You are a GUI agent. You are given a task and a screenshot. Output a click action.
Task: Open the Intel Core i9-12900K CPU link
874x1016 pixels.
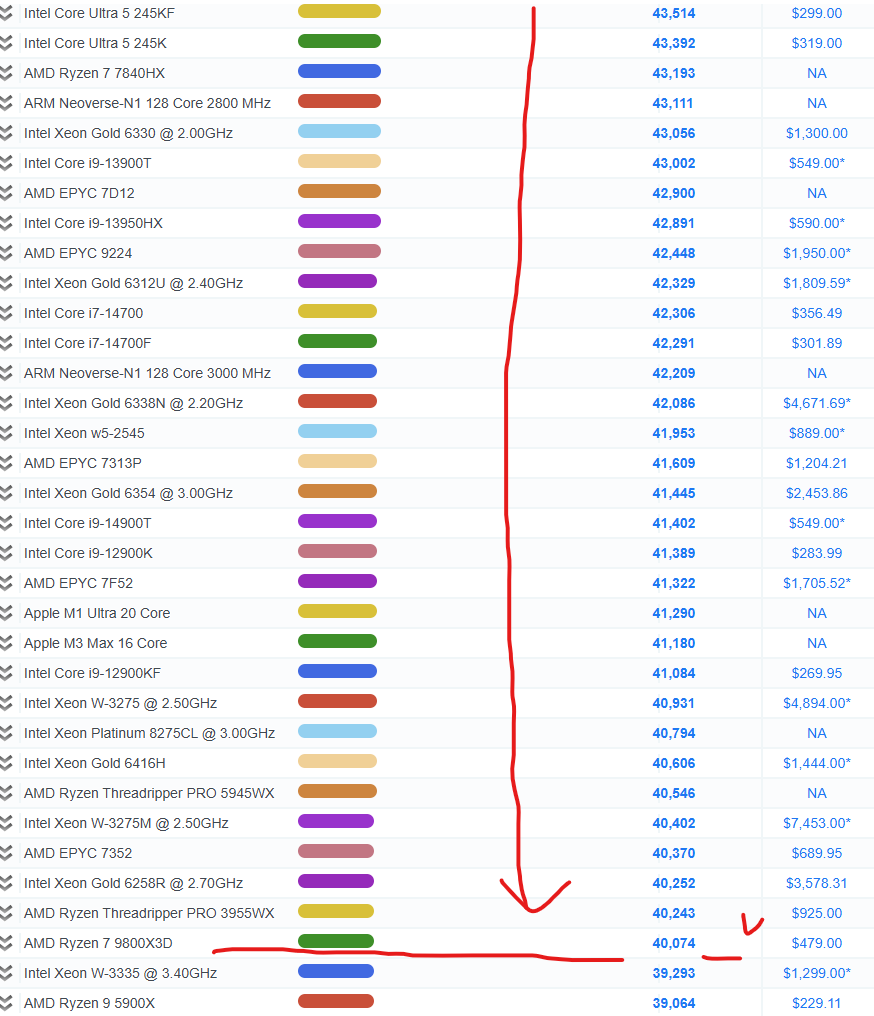click(88, 553)
